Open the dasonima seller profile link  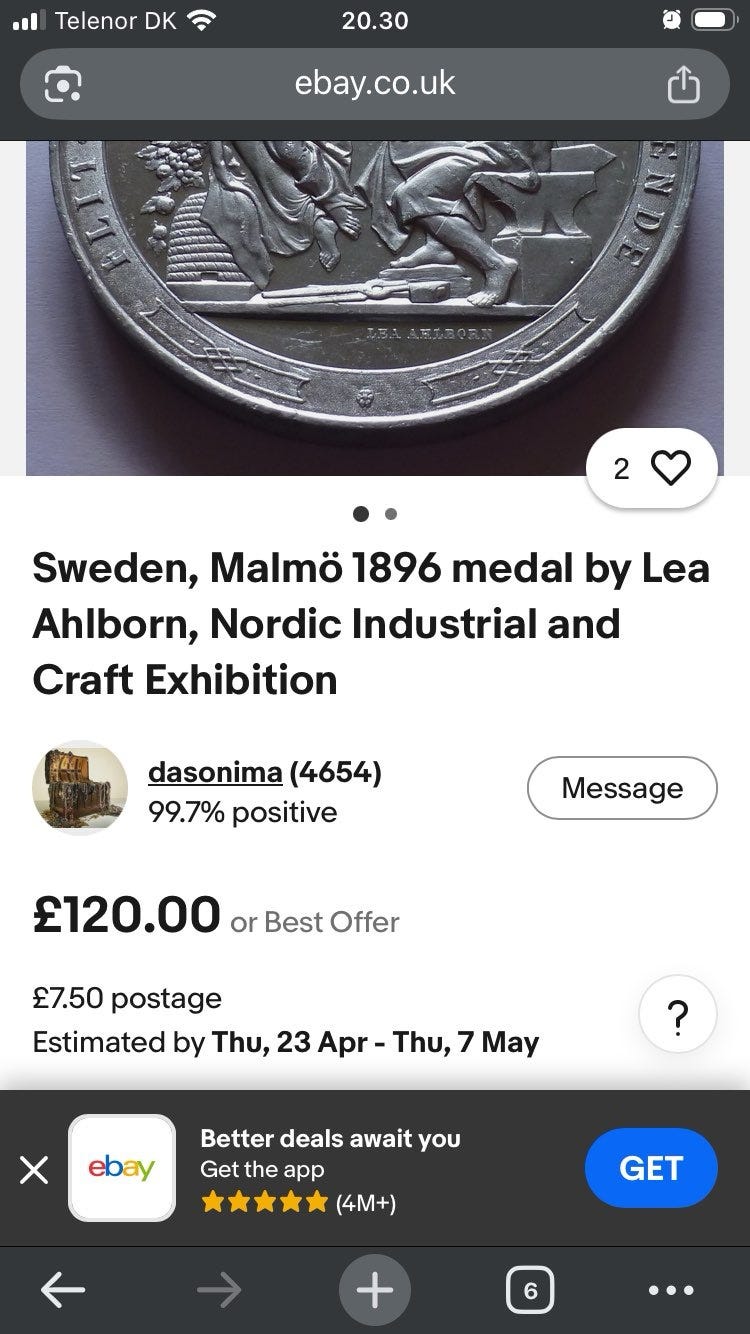[214, 773]
